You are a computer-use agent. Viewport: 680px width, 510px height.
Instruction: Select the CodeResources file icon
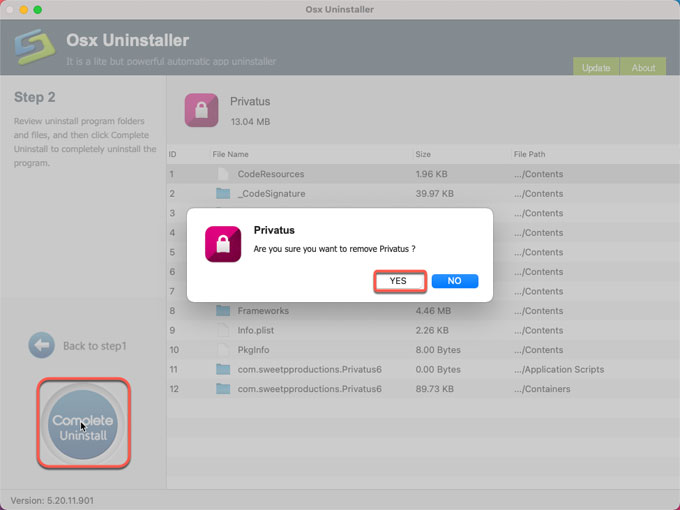point(223,174)
